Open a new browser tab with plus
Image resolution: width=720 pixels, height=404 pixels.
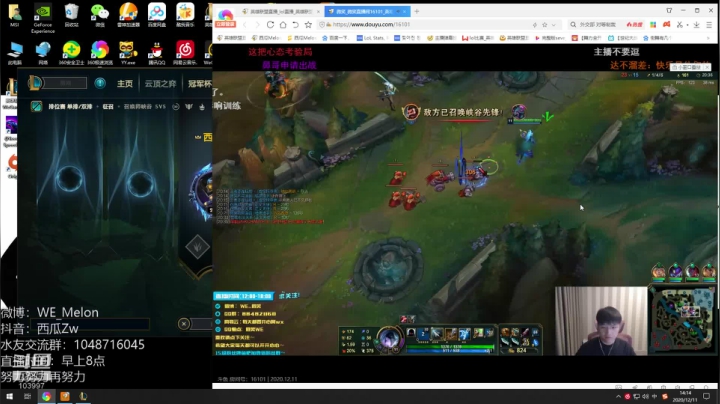coord(416,11)
